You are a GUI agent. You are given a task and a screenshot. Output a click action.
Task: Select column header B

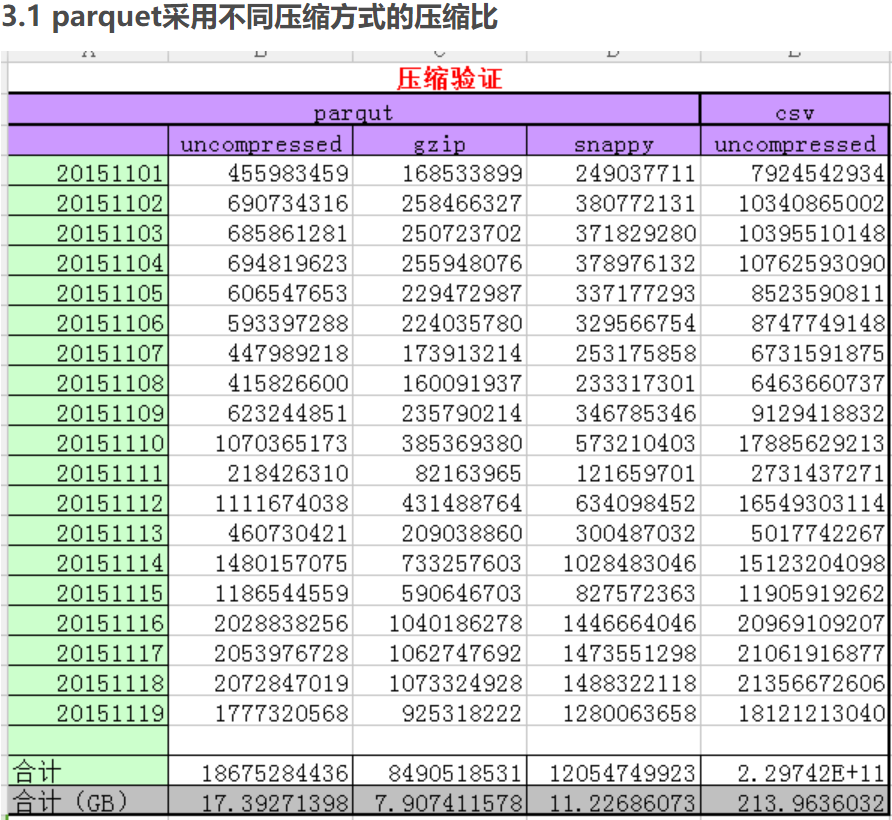tap(260, 48)
